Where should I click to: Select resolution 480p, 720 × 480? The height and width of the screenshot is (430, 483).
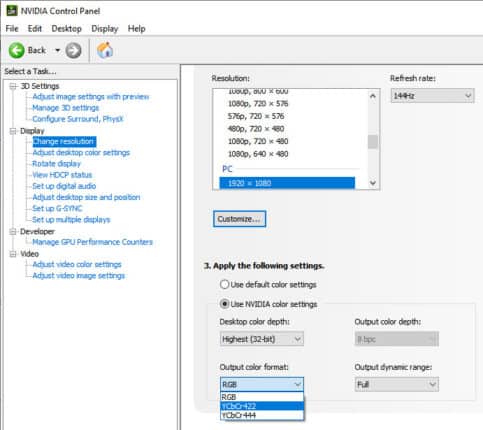[x=256, y=129]
